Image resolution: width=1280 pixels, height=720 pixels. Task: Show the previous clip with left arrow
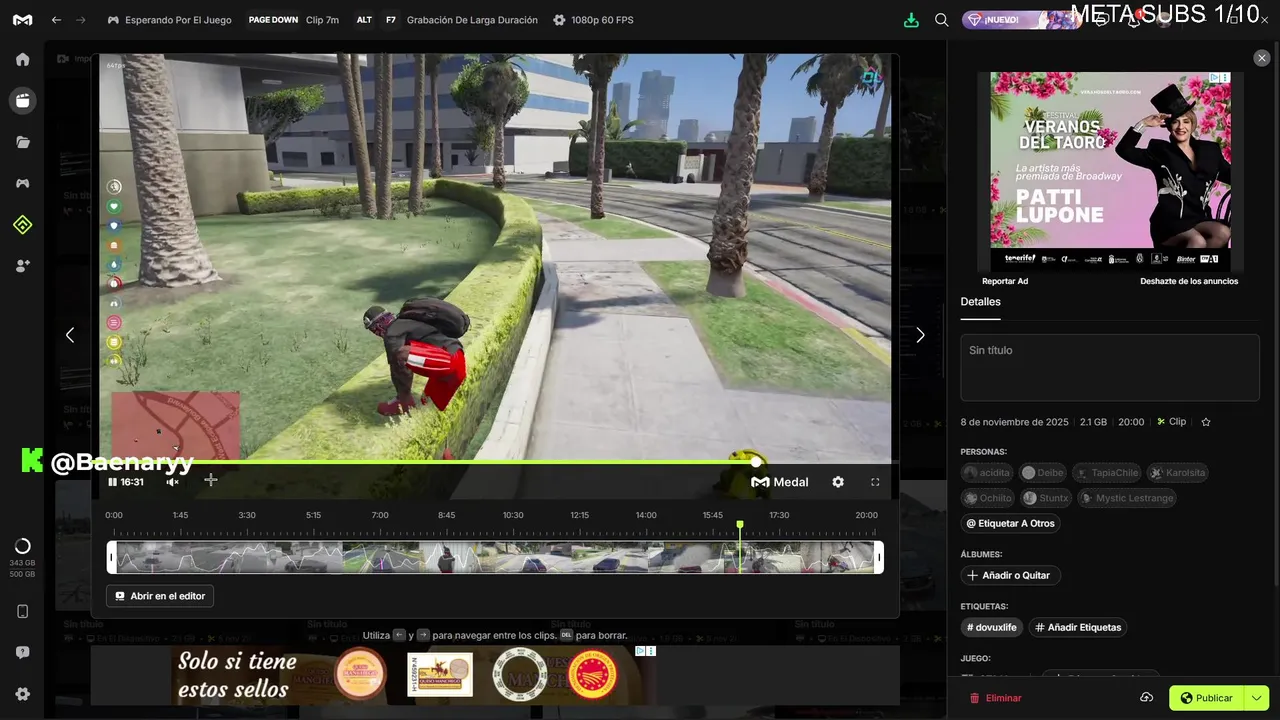[x=70, y=335]
